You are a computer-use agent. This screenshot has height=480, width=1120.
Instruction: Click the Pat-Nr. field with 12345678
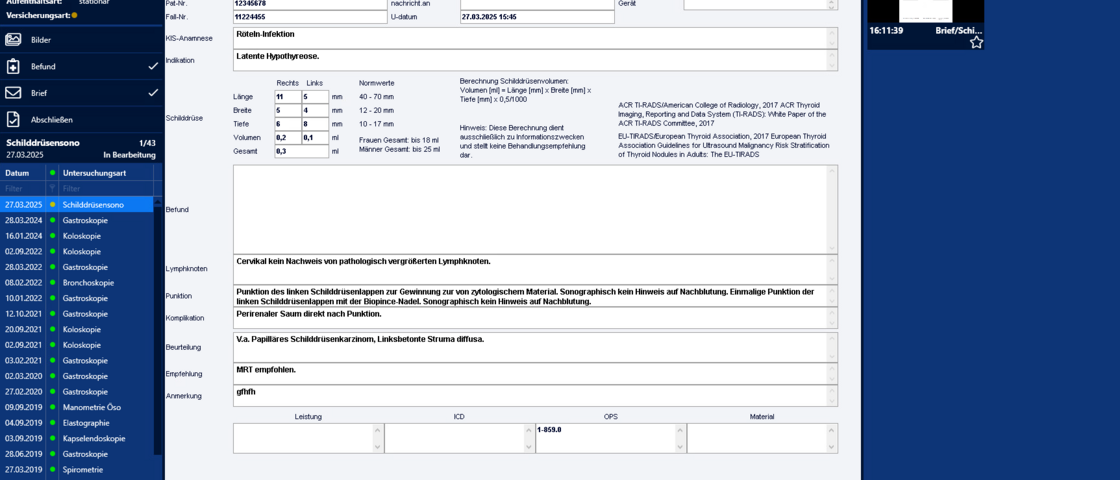pos(310,4)
